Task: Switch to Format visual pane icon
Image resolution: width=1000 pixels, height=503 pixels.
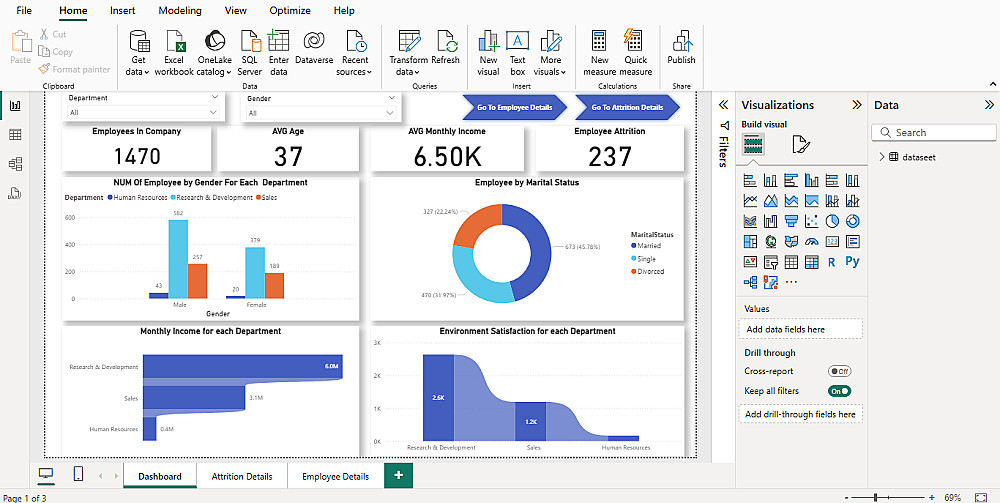Action: tap(800, 146)
